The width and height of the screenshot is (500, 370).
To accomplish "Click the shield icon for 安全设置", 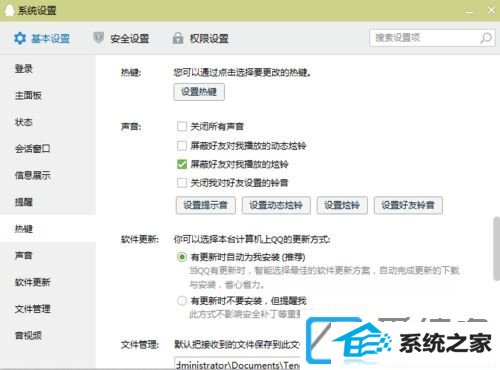I will coord(98,38).
